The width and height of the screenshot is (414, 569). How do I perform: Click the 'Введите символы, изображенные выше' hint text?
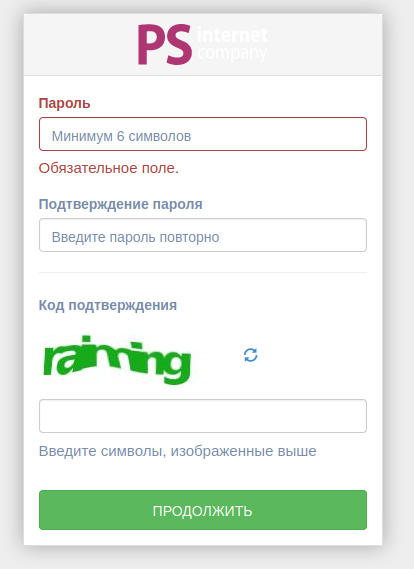[177, 451]
